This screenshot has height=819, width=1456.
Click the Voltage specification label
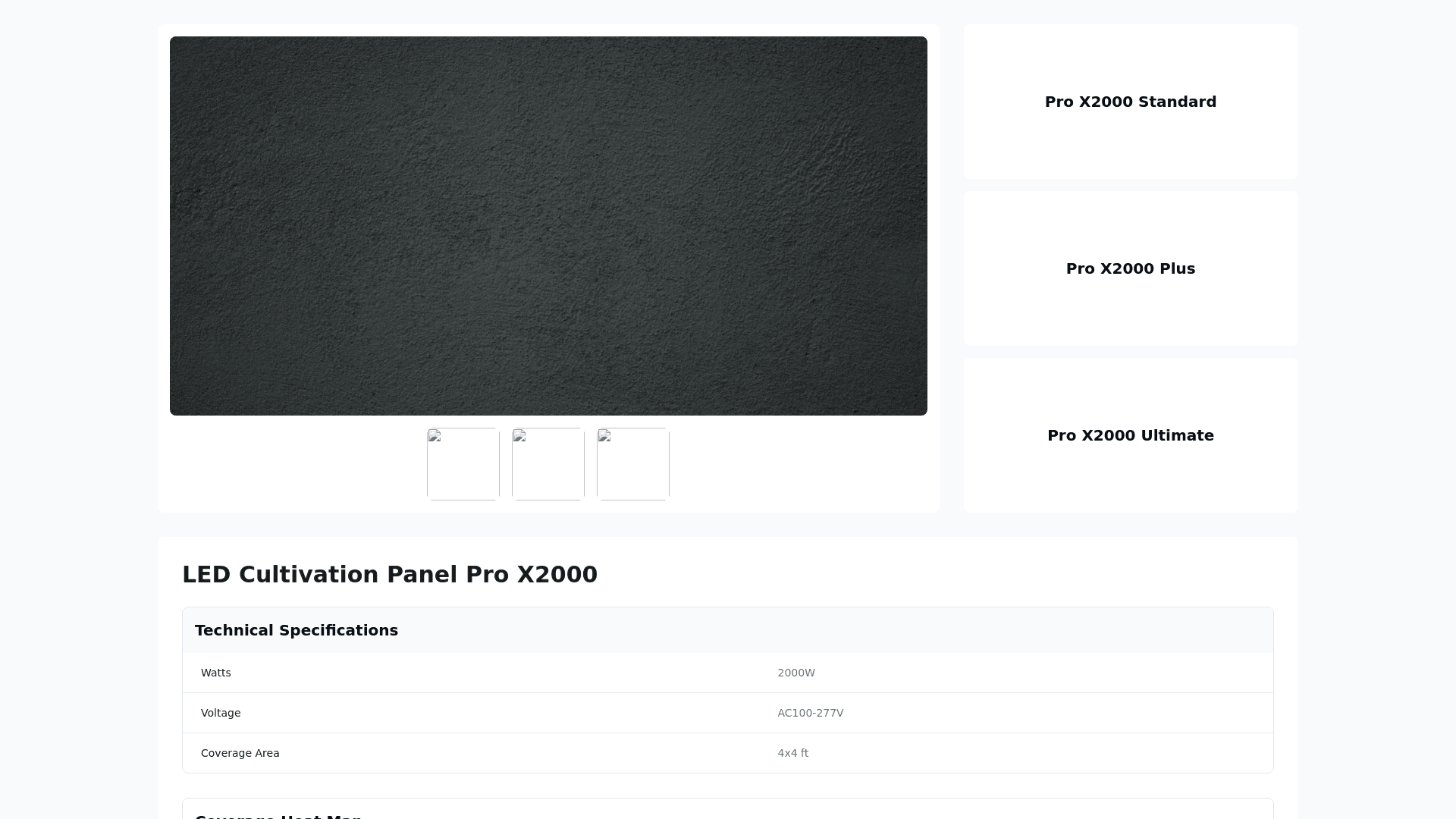221,713
